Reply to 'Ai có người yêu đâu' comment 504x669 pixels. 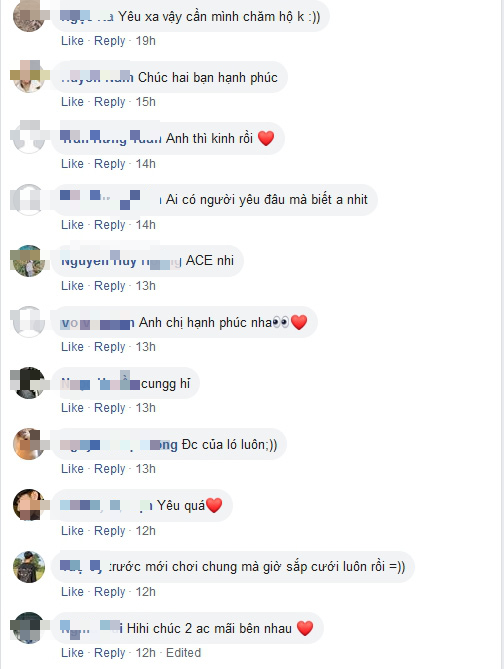(110, 225)
